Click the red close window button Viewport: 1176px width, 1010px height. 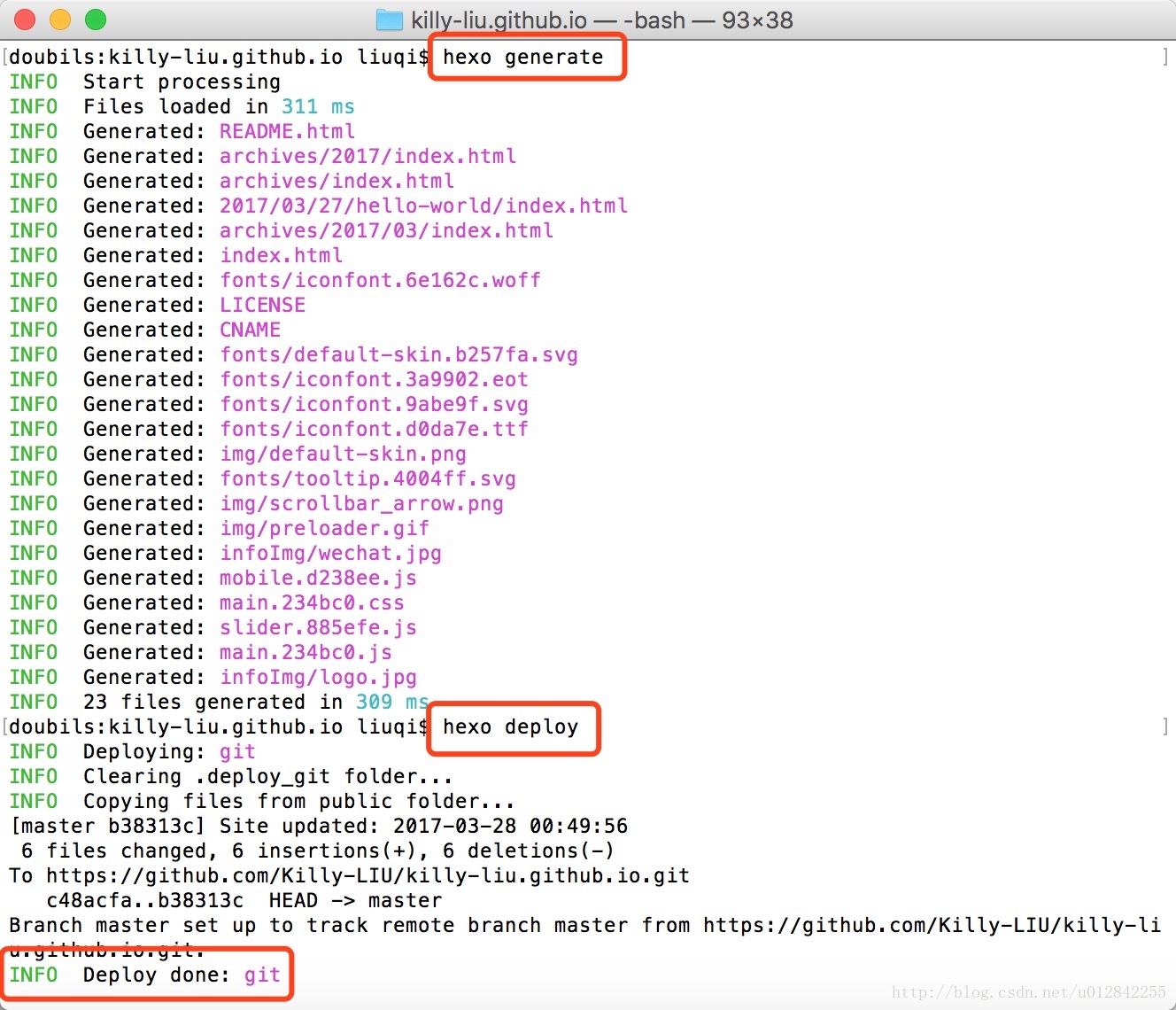point(25,19)
